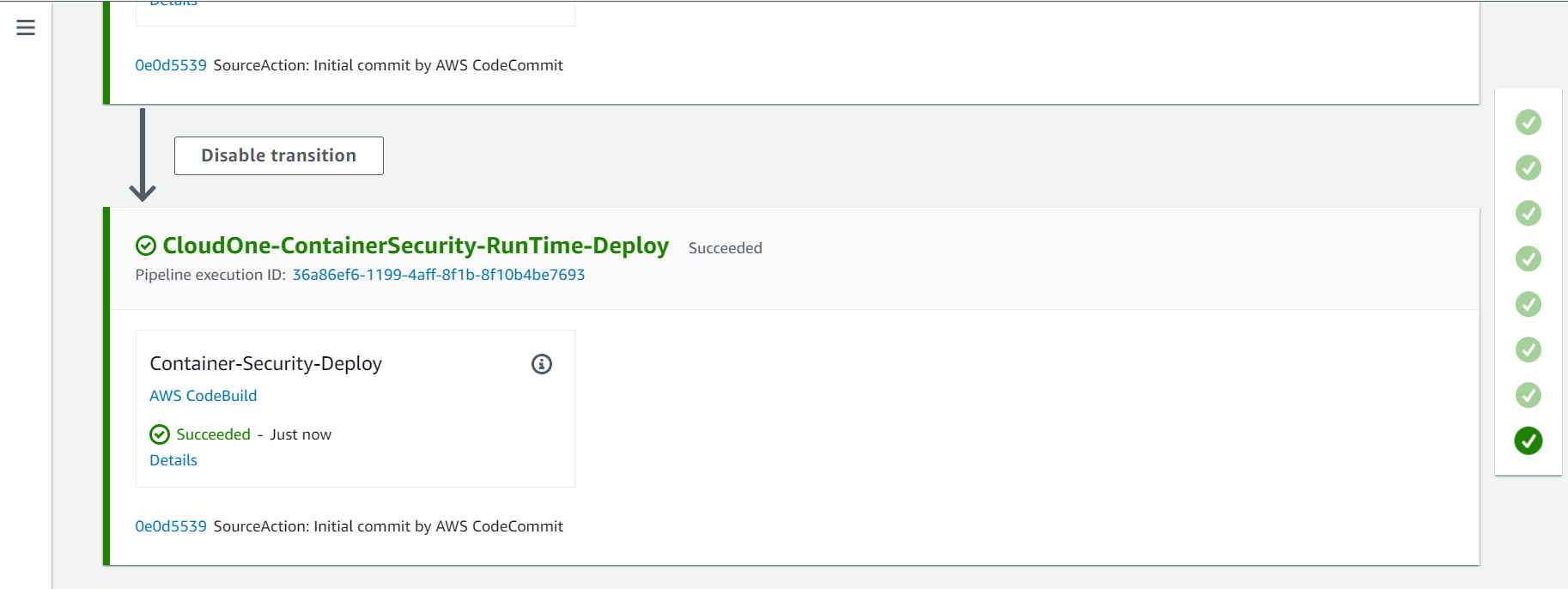Screen dimensions: 1568x589
Task: Click the Disable transition button
Action: [x=279, y=155]
